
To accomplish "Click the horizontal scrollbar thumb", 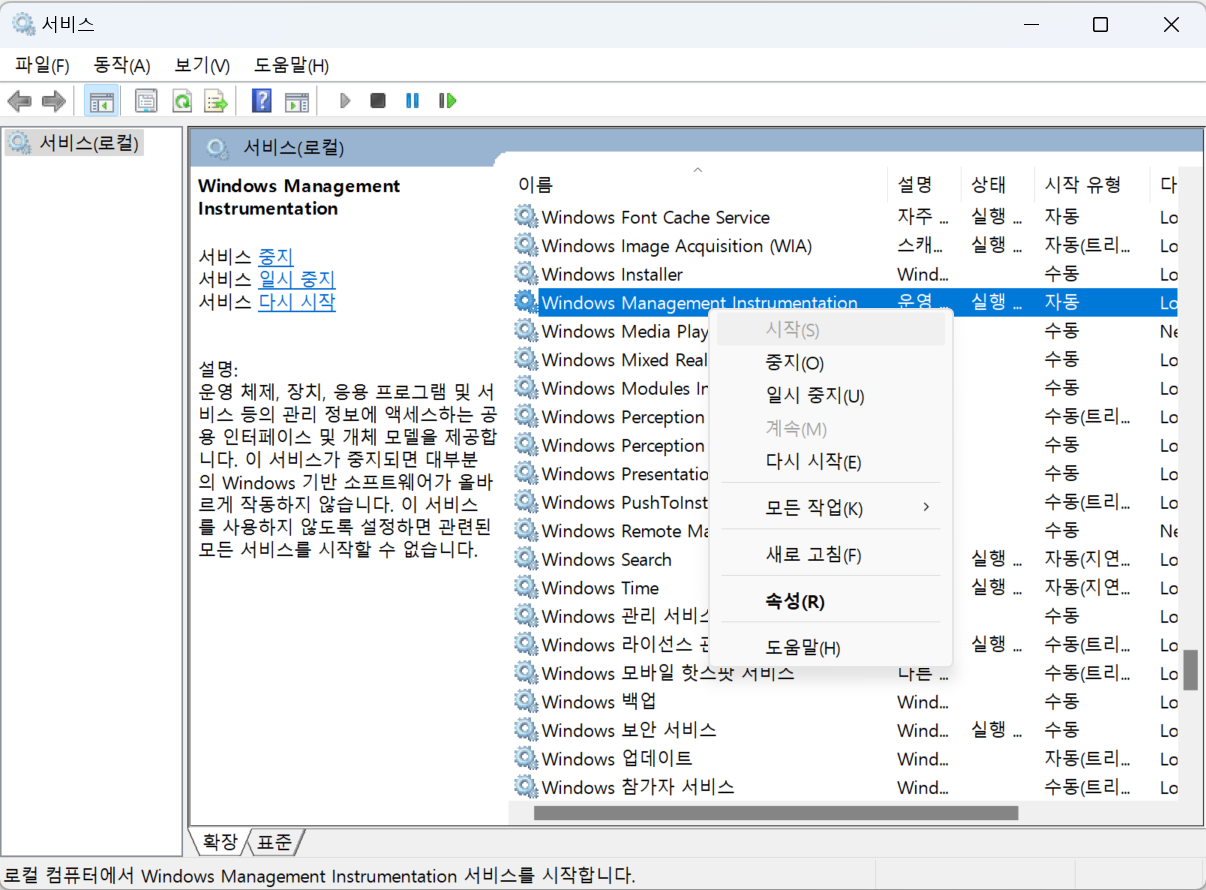I will (x=775, y=813).
